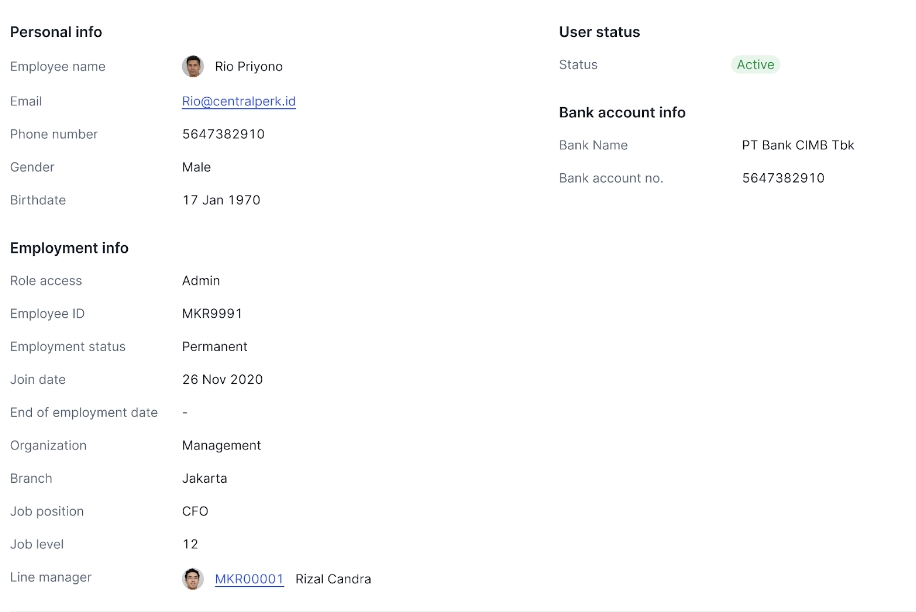
Task: Click the Active status badge
Action: tap(755, 65)
